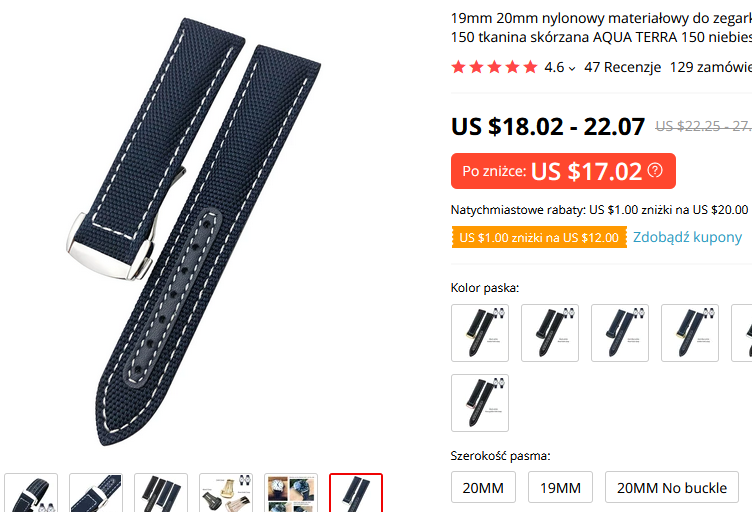Viewport: 752px width, 512px height.
Task: Click the main blue watch strap image
Action: 194,232
